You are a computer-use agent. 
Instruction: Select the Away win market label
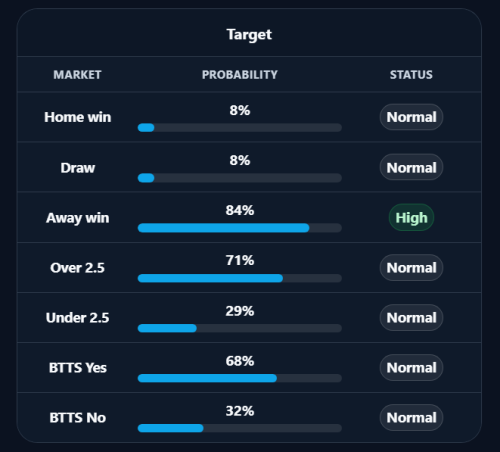click(78, 218)
